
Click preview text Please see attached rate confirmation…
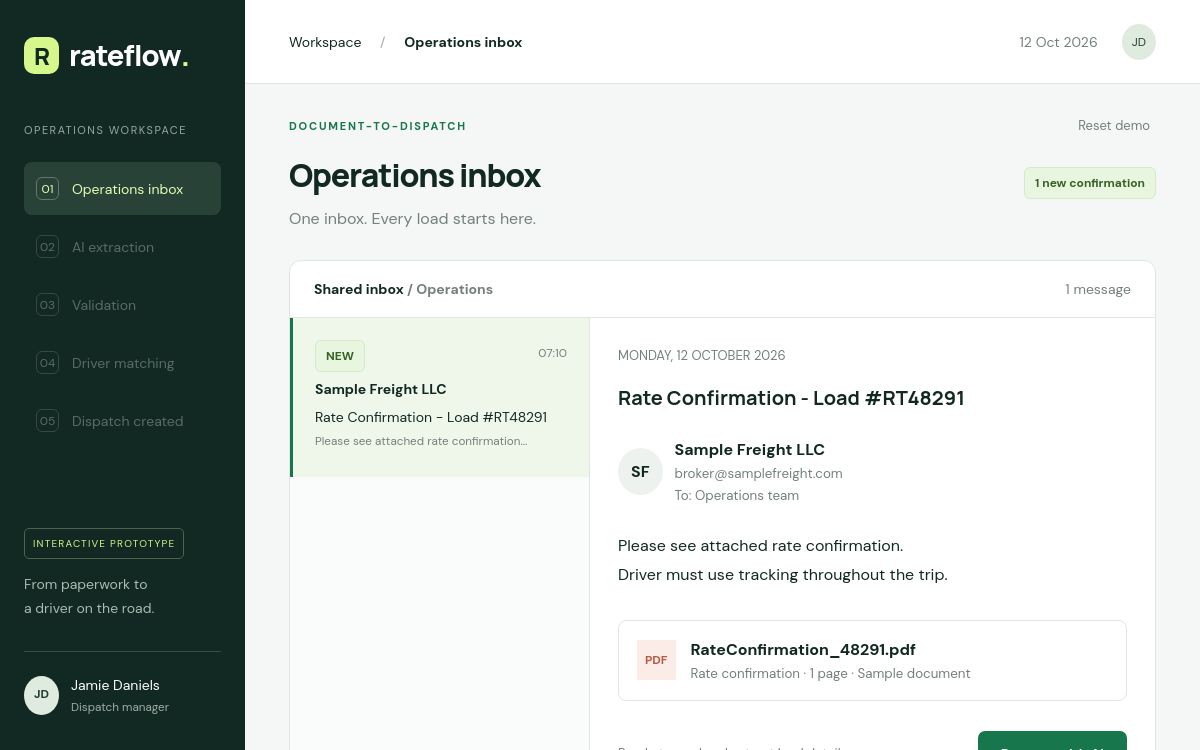(x=421, y=441)
